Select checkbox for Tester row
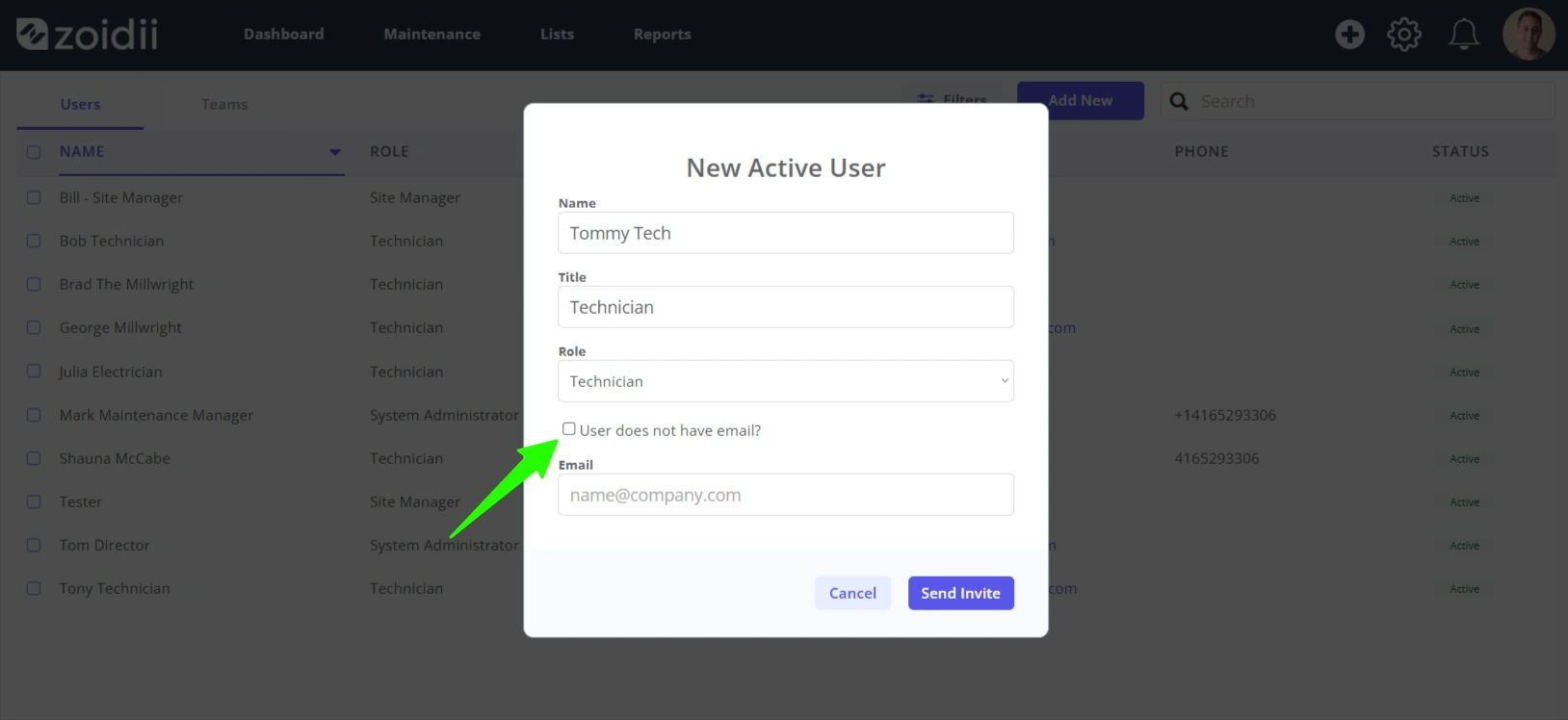This screenshot has height=720, width=1568. (x=34, y=501)
